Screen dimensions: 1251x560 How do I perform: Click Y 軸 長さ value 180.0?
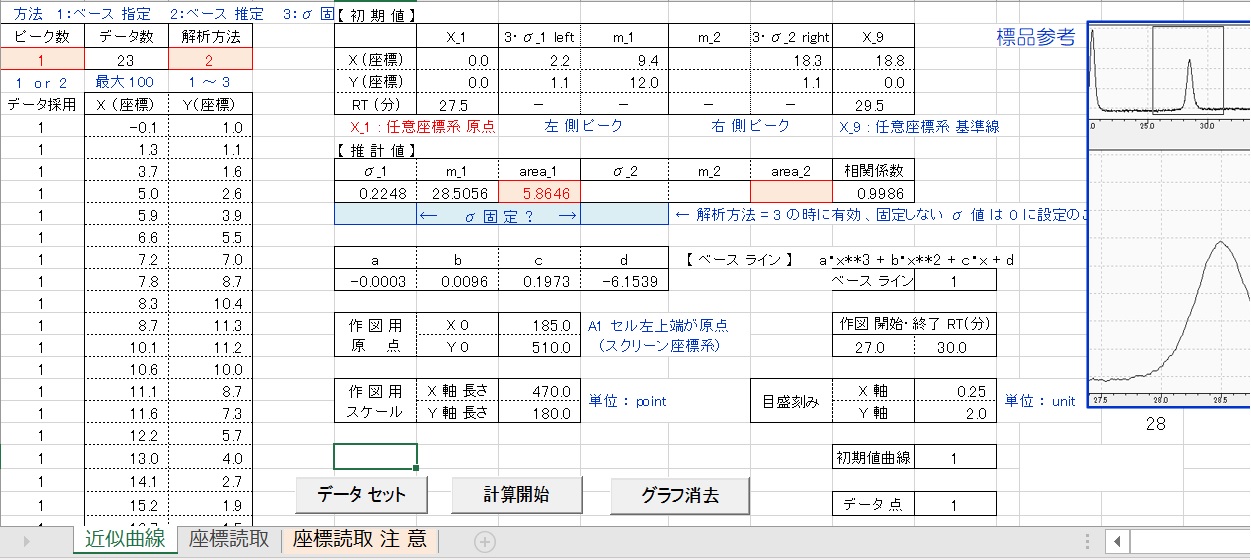click(540, 412)
